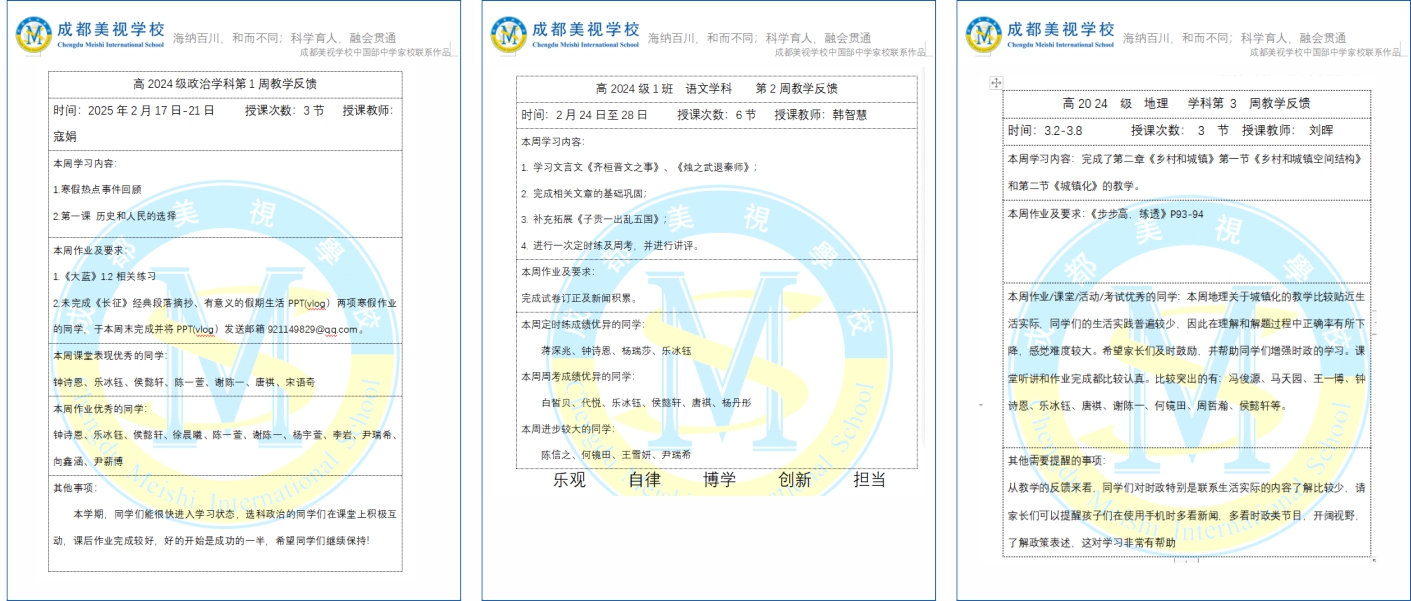Click the table resize handle at the geography table's corner
1411x601 pixels.
[x=1374, y=560]
